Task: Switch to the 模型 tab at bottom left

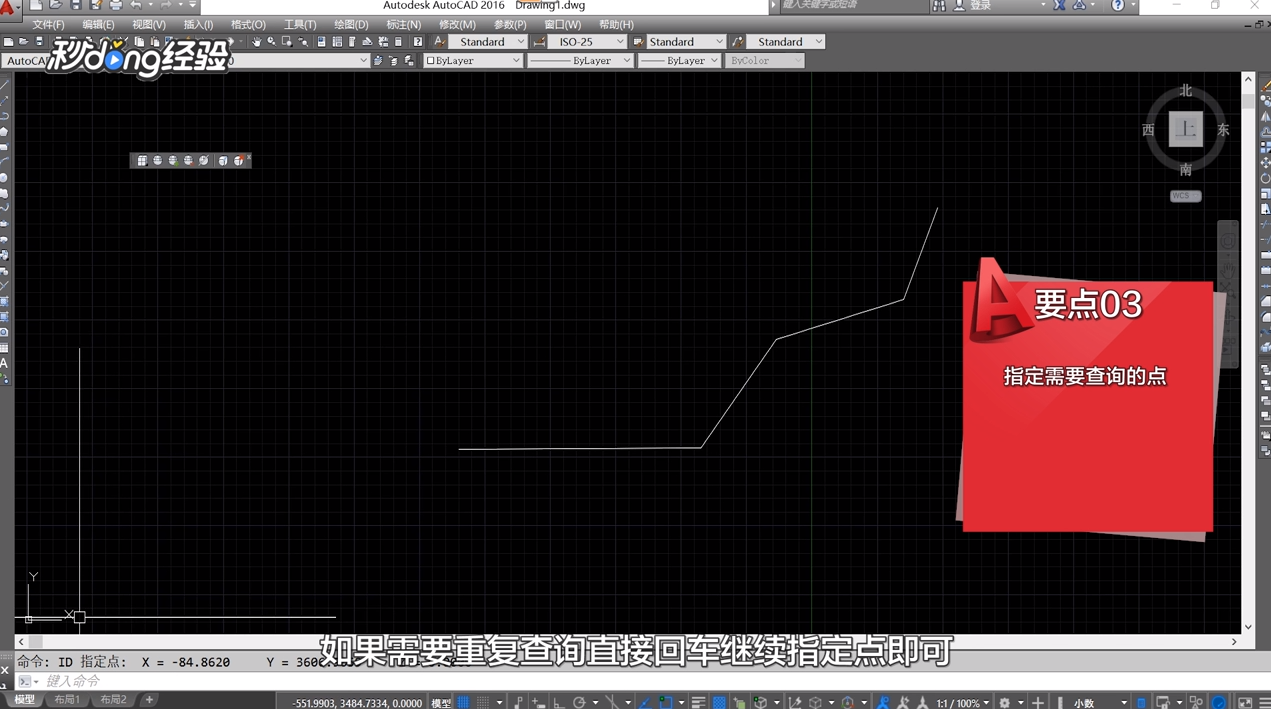Action: [24, 700]
